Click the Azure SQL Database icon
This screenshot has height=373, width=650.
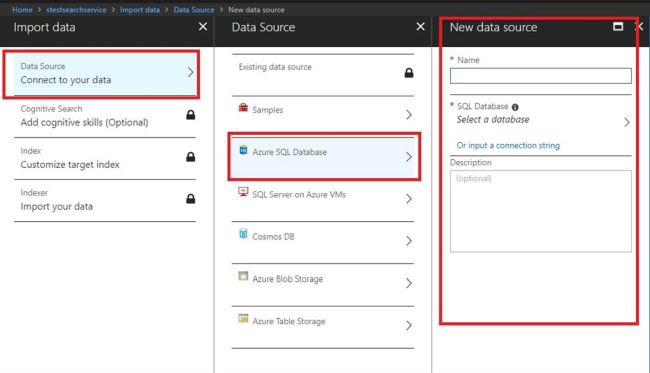click(243, 150)
